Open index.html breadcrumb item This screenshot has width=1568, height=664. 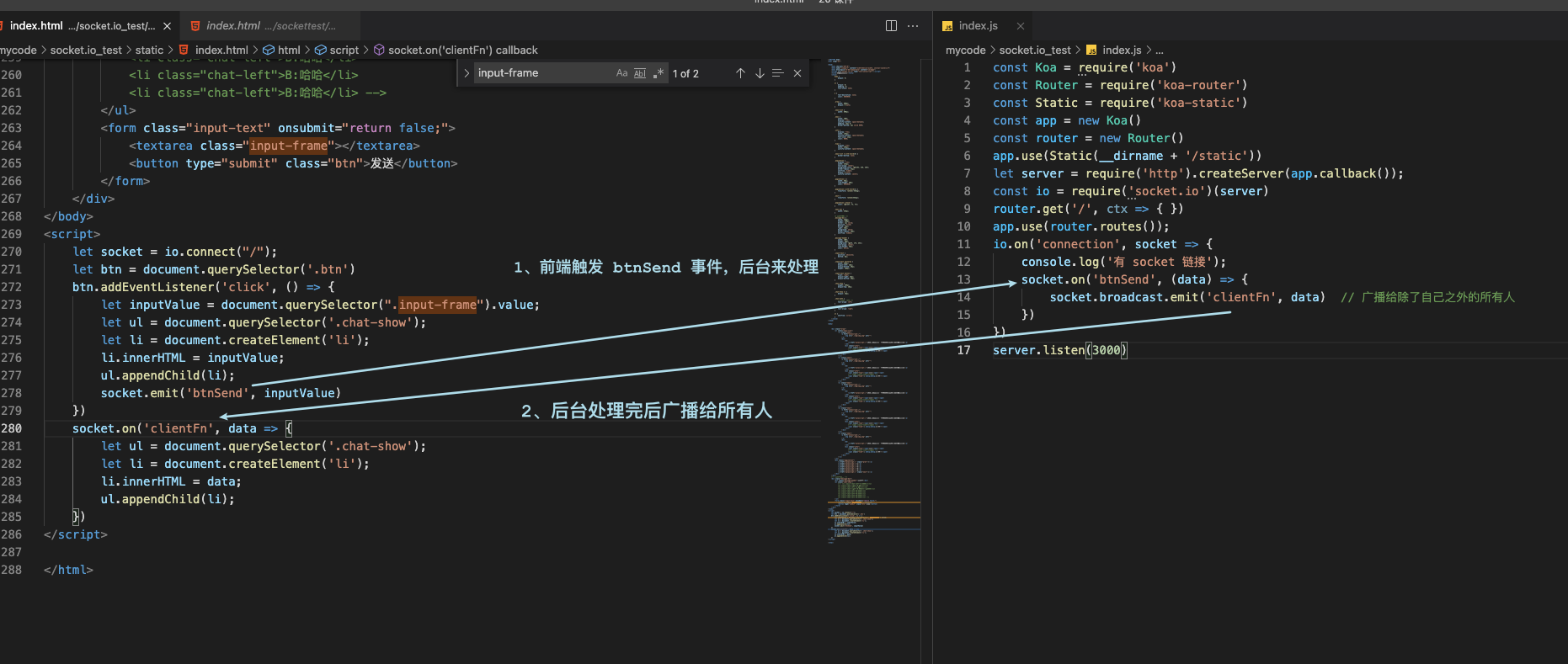pos(221,50)
